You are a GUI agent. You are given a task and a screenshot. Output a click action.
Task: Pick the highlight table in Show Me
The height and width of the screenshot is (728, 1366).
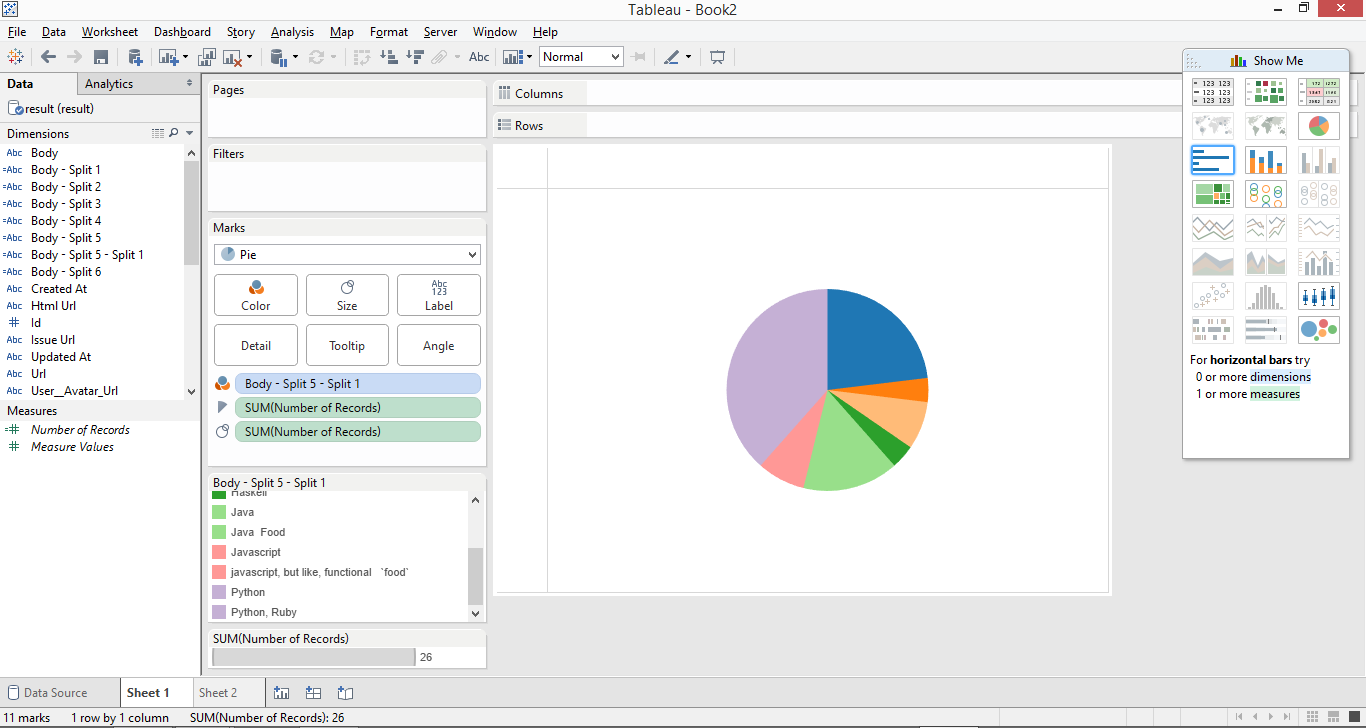(1319, 92)
